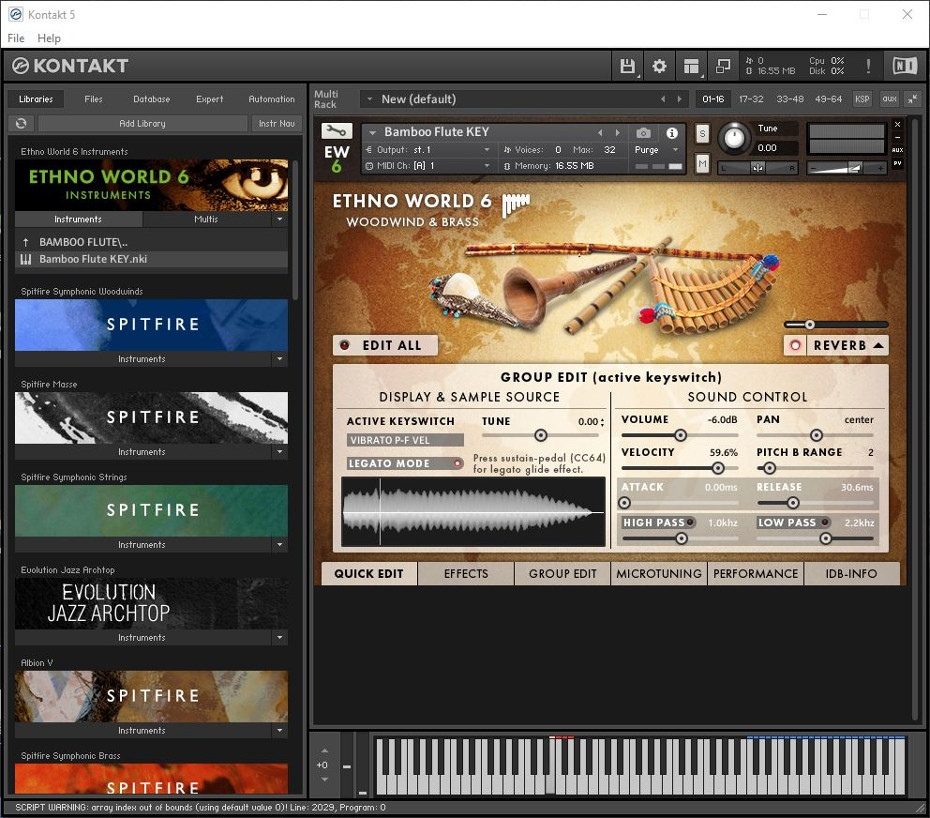
Task: Open the MICROTUNING tab
Action: click(x=659, y=574)
